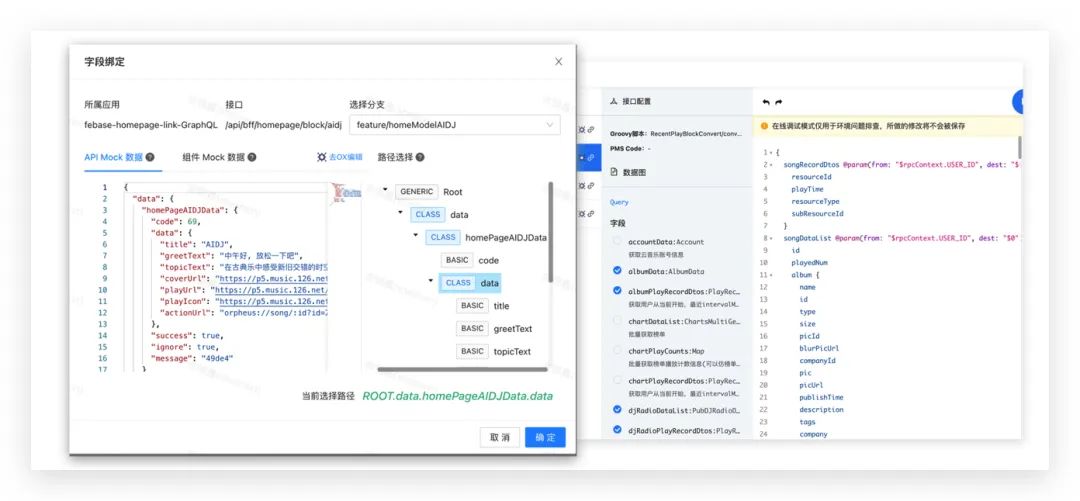The width and height of the screenshot is (1080, 501).
Task: Click the Query section label in background panel
Action: (619, 203)
